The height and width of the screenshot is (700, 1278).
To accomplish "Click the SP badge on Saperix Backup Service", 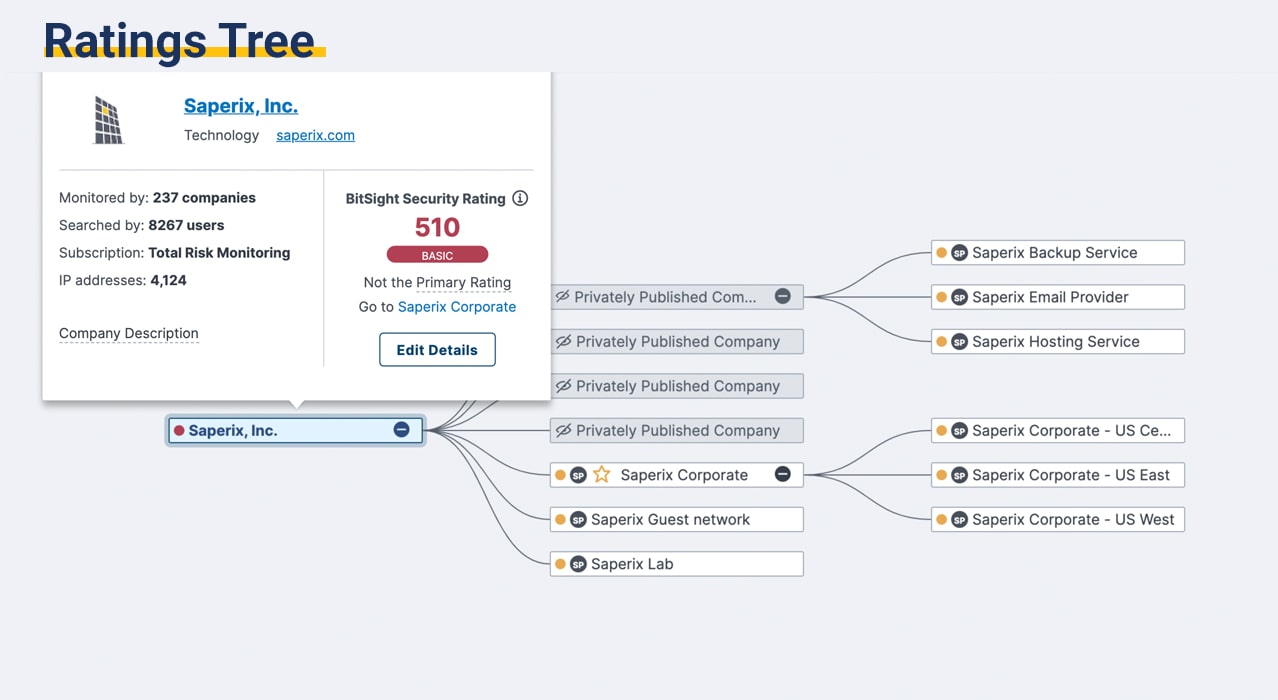I will (959, 253).
